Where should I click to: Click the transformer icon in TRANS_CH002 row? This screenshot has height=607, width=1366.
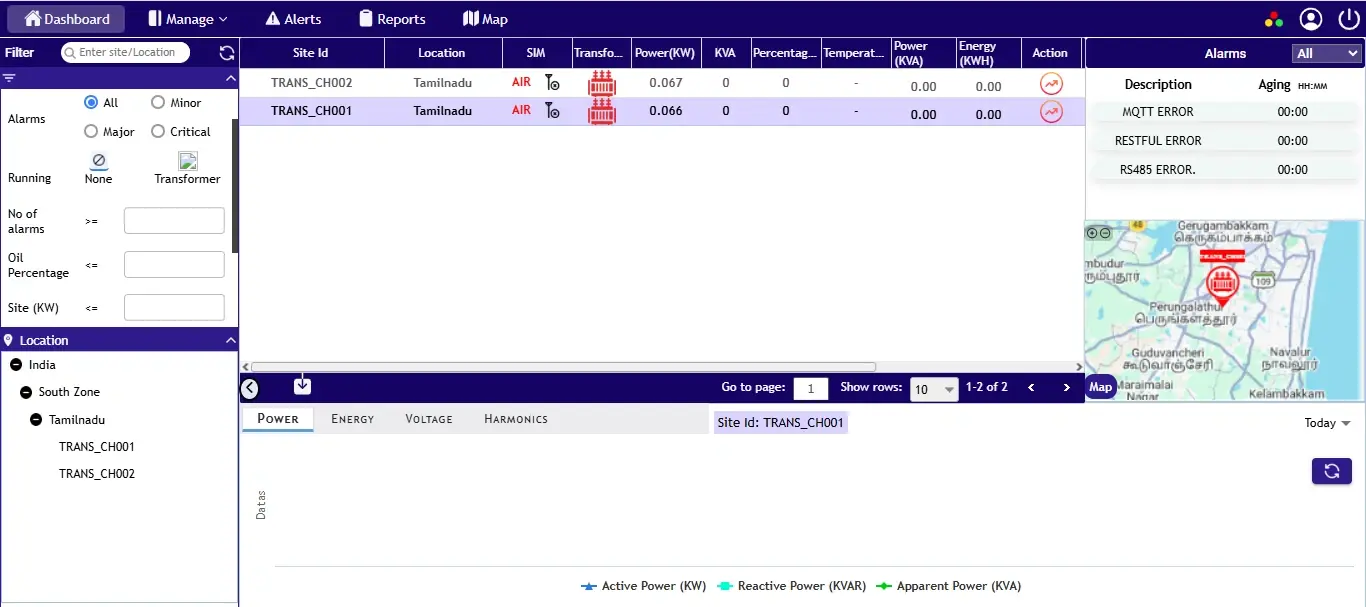(x=601, y=83)
